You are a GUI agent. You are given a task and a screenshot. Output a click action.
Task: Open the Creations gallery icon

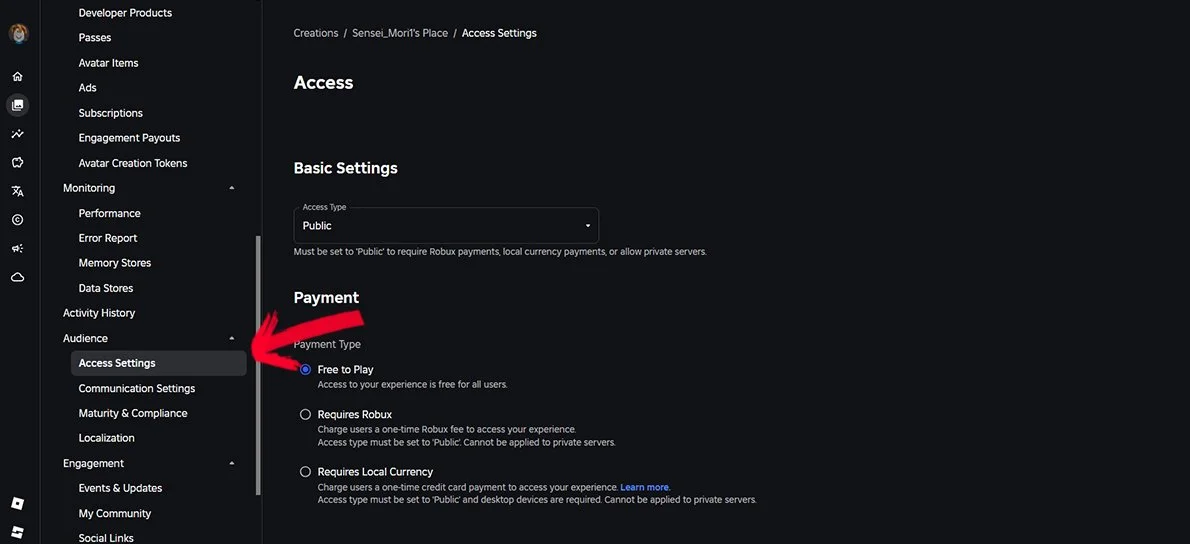pos(17,105)
